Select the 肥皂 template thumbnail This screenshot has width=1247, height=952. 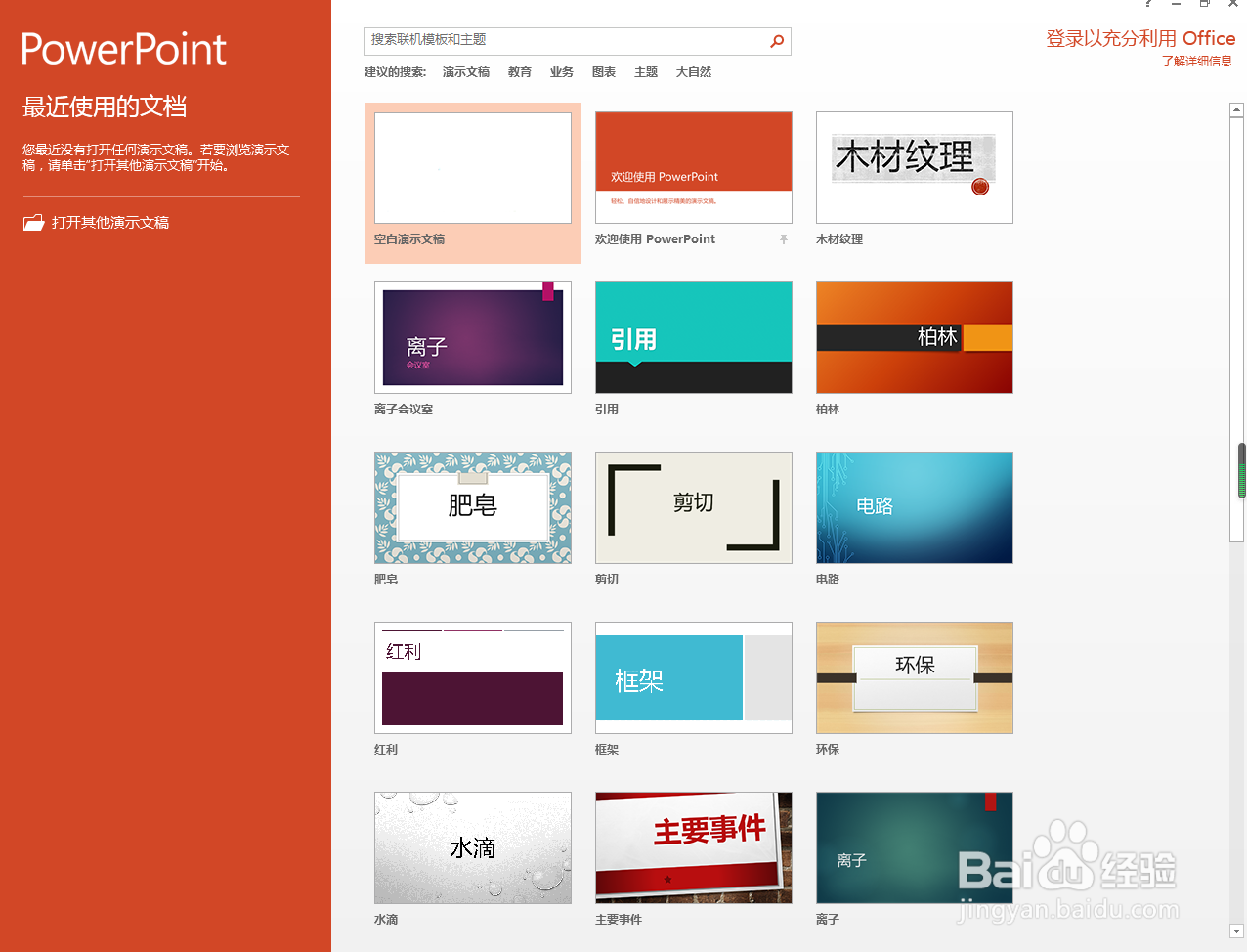473,508
